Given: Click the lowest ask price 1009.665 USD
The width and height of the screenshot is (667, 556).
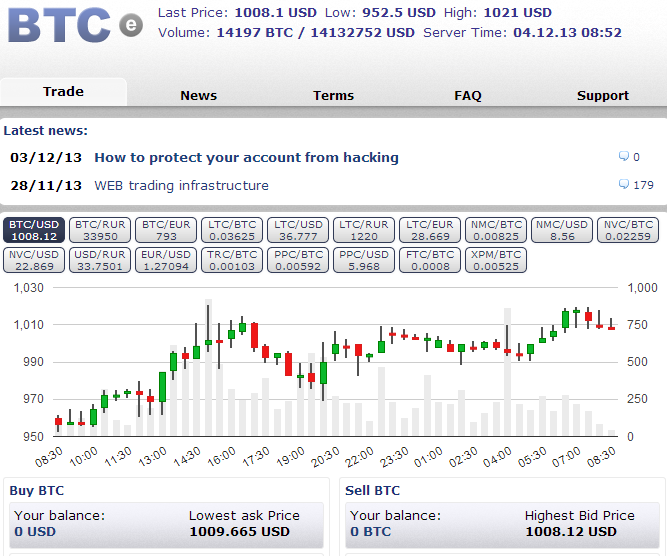Looking at the screenshot, I should pos(239,532).
